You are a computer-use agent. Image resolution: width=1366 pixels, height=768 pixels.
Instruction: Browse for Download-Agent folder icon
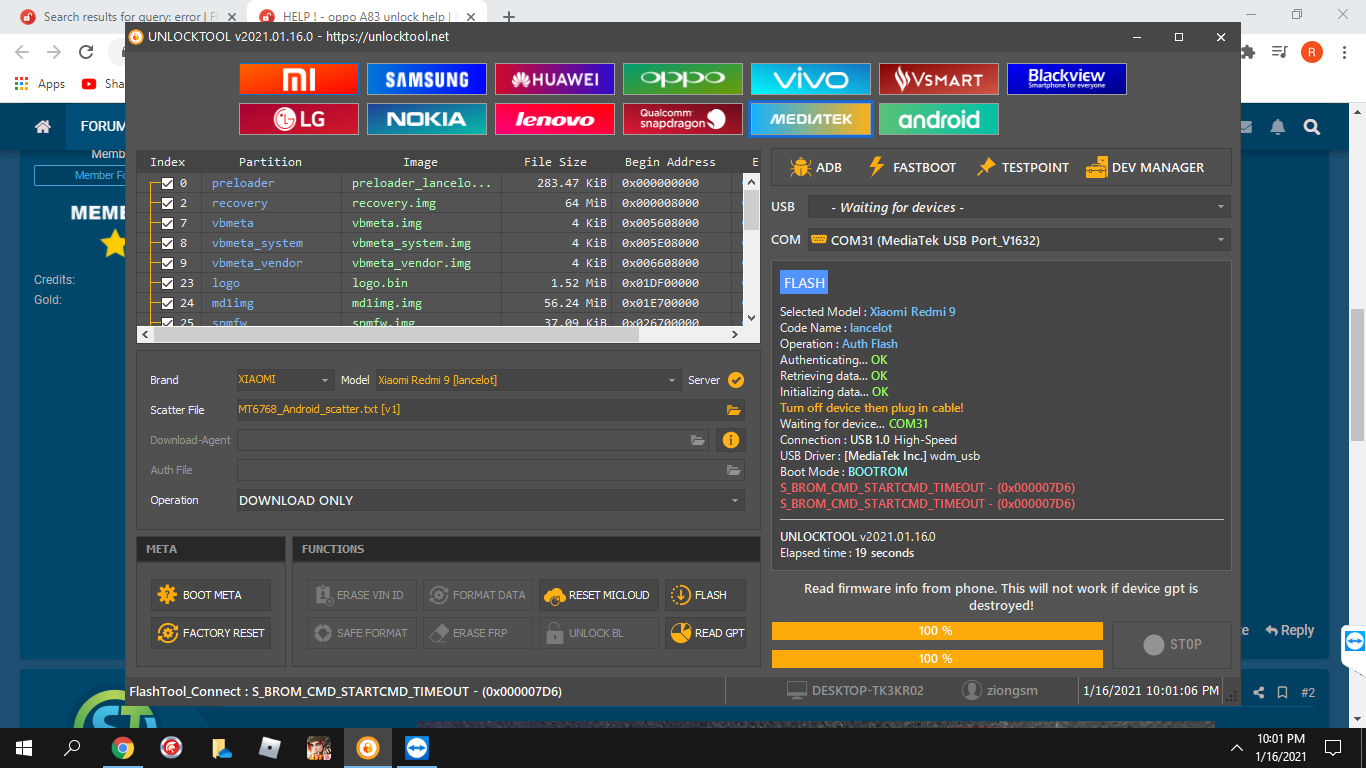click(698, 440)
